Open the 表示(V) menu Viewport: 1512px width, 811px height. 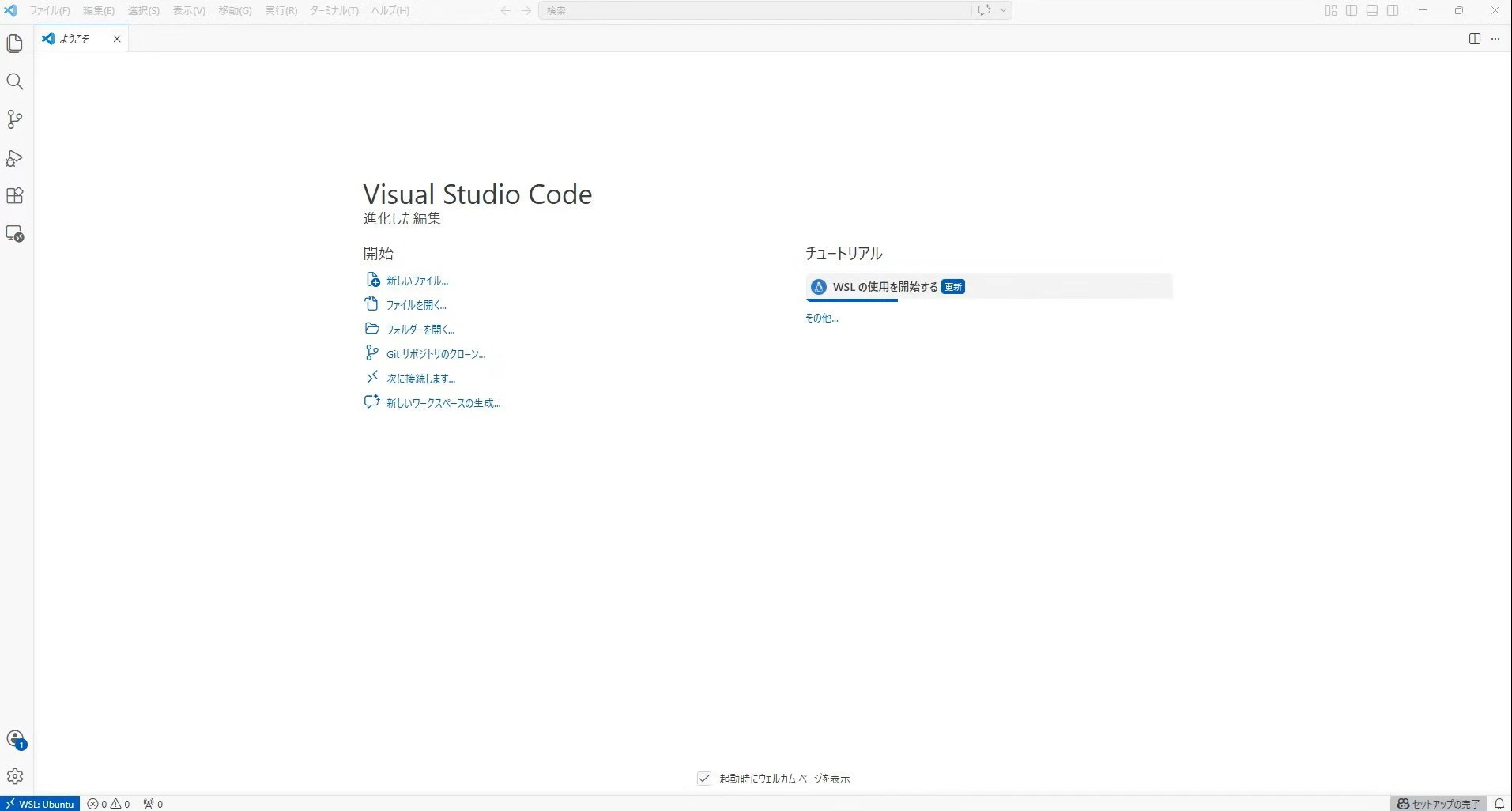(189, 10)
